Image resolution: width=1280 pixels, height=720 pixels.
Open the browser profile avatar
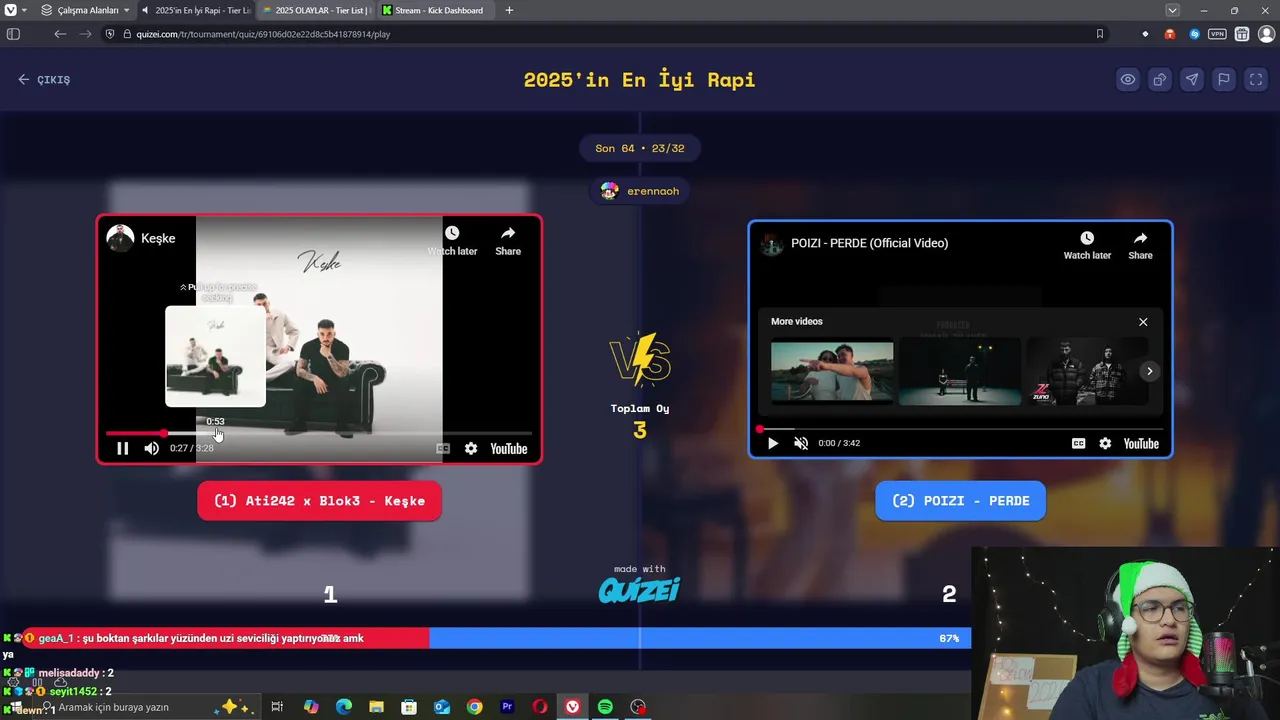[1266, 34]
